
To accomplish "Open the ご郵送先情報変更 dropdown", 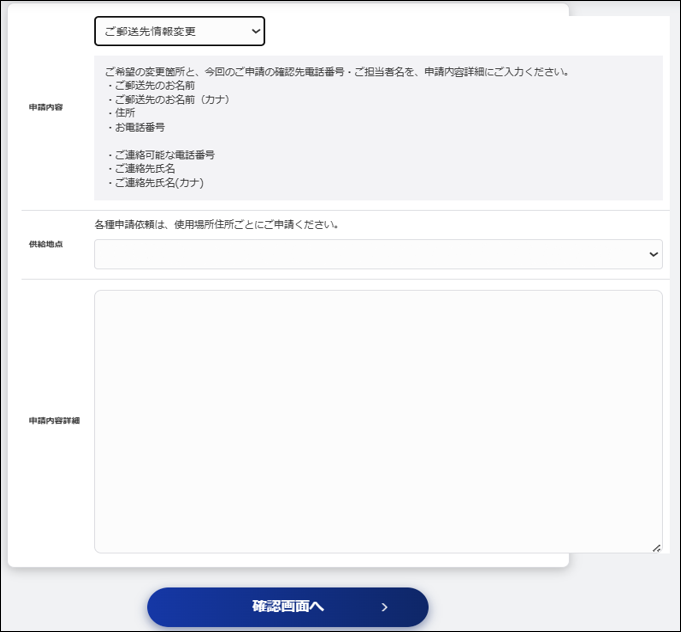I will click(x=179, y=31).
